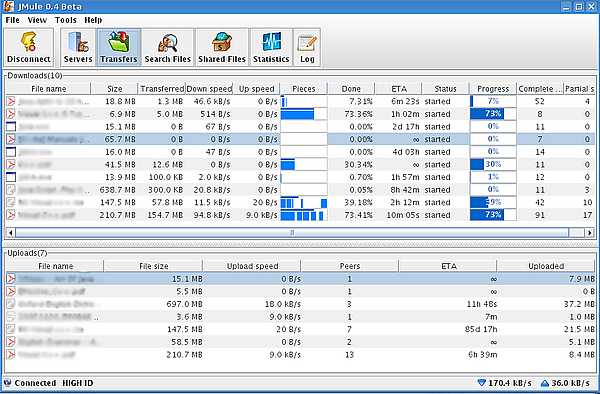Sort downloads by Transferred column header
600x394 pixels.
162,89
